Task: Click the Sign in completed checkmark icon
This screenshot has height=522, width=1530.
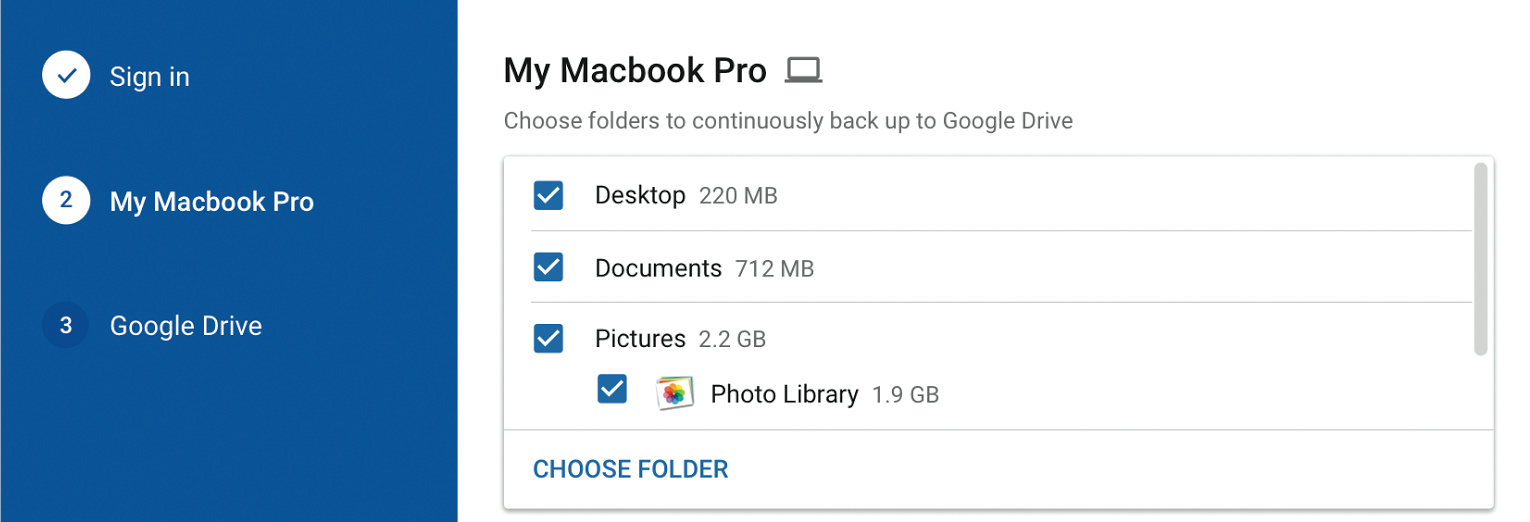Action: click(x=66, y=76)
